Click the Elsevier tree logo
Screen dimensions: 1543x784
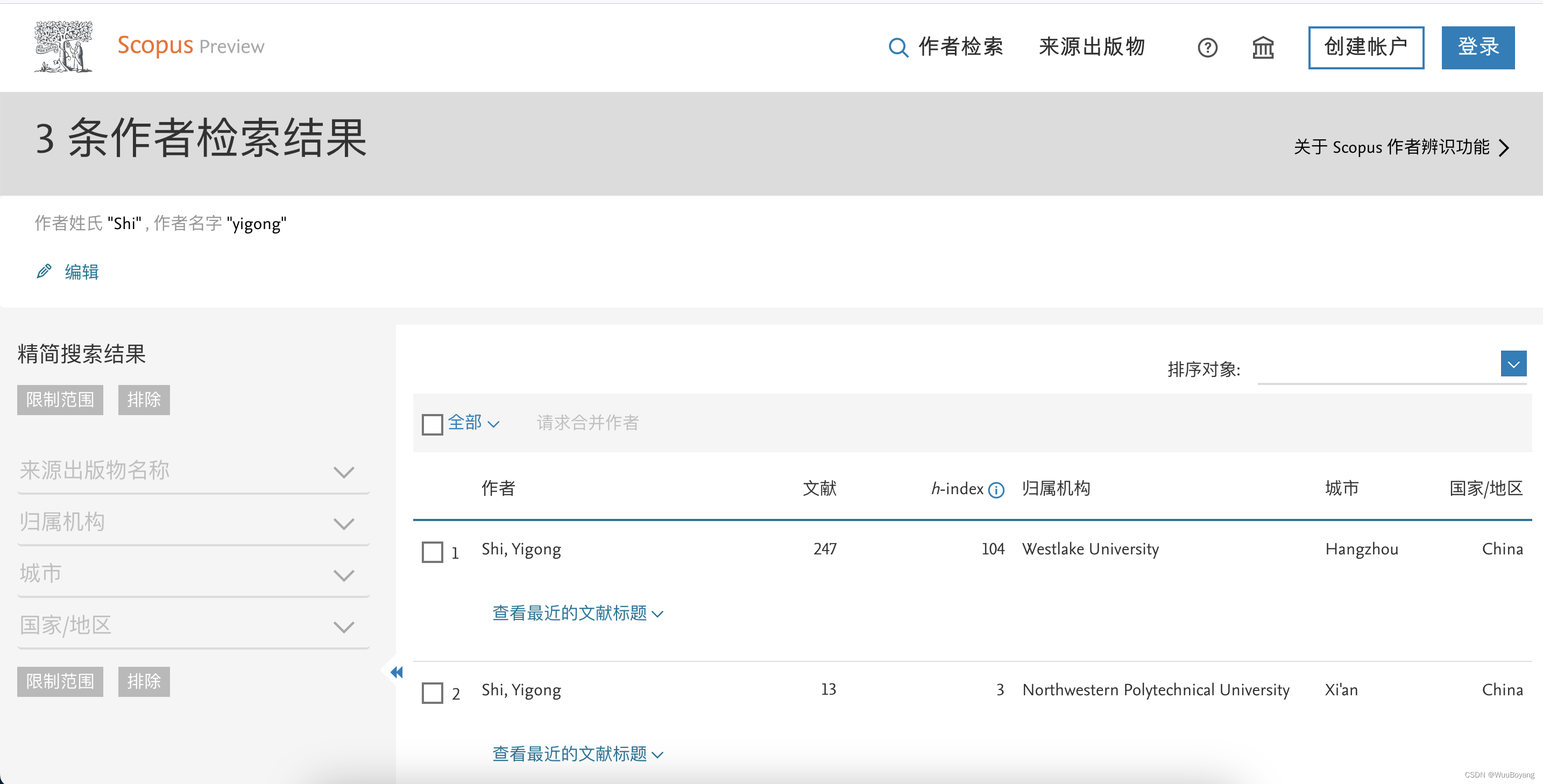pyautogui.click(x=63, y=47)
